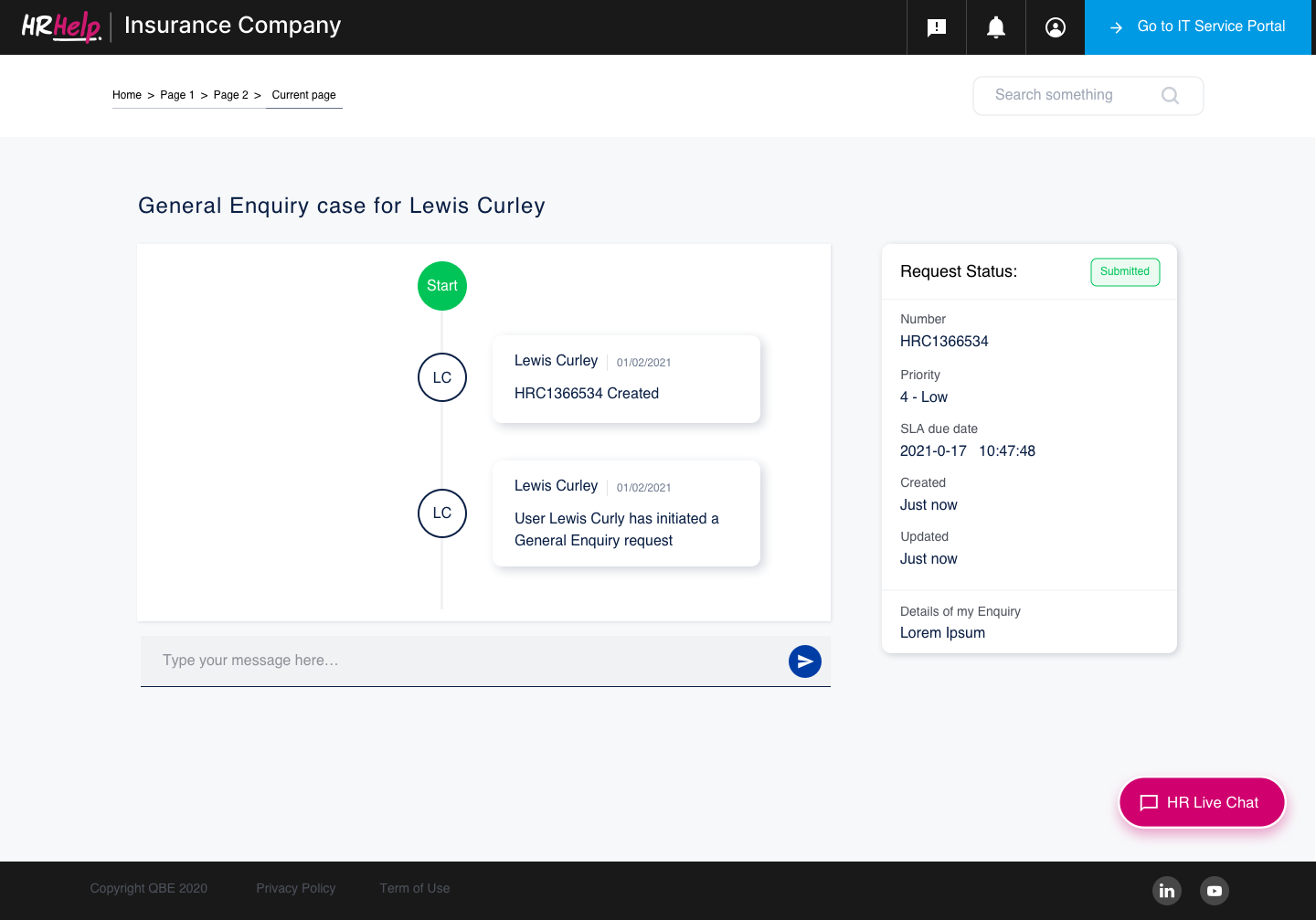Image resolution: width=1316 pixels, height=920 pixels.
Task: Click the feedback message icon in header
Action: pos(937,27)
